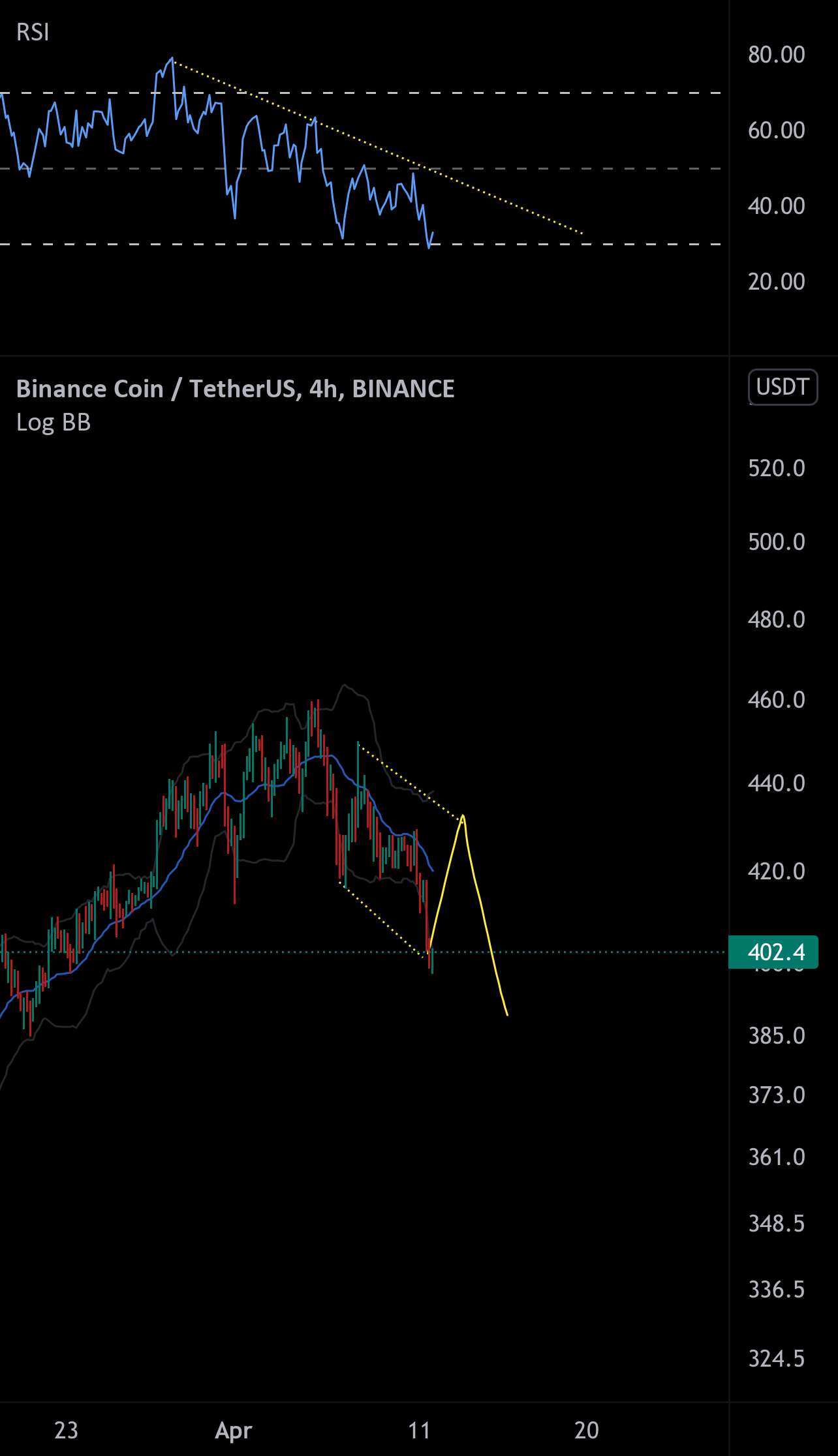
Task: Click the Apr label on time axis
Action: [x=234, y=1431]
